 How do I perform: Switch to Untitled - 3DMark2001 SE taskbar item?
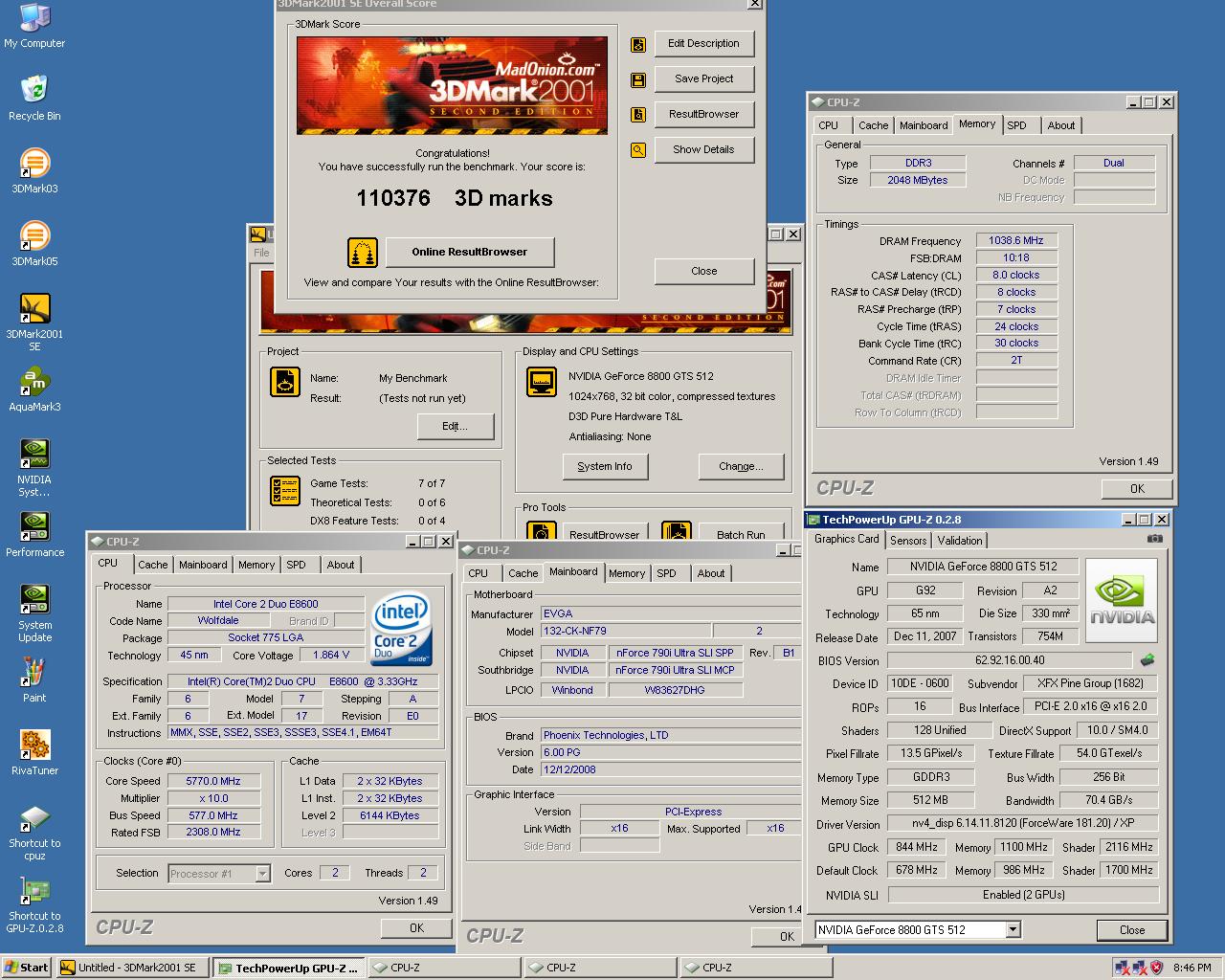pyautogui.click(x=133, y=968)
